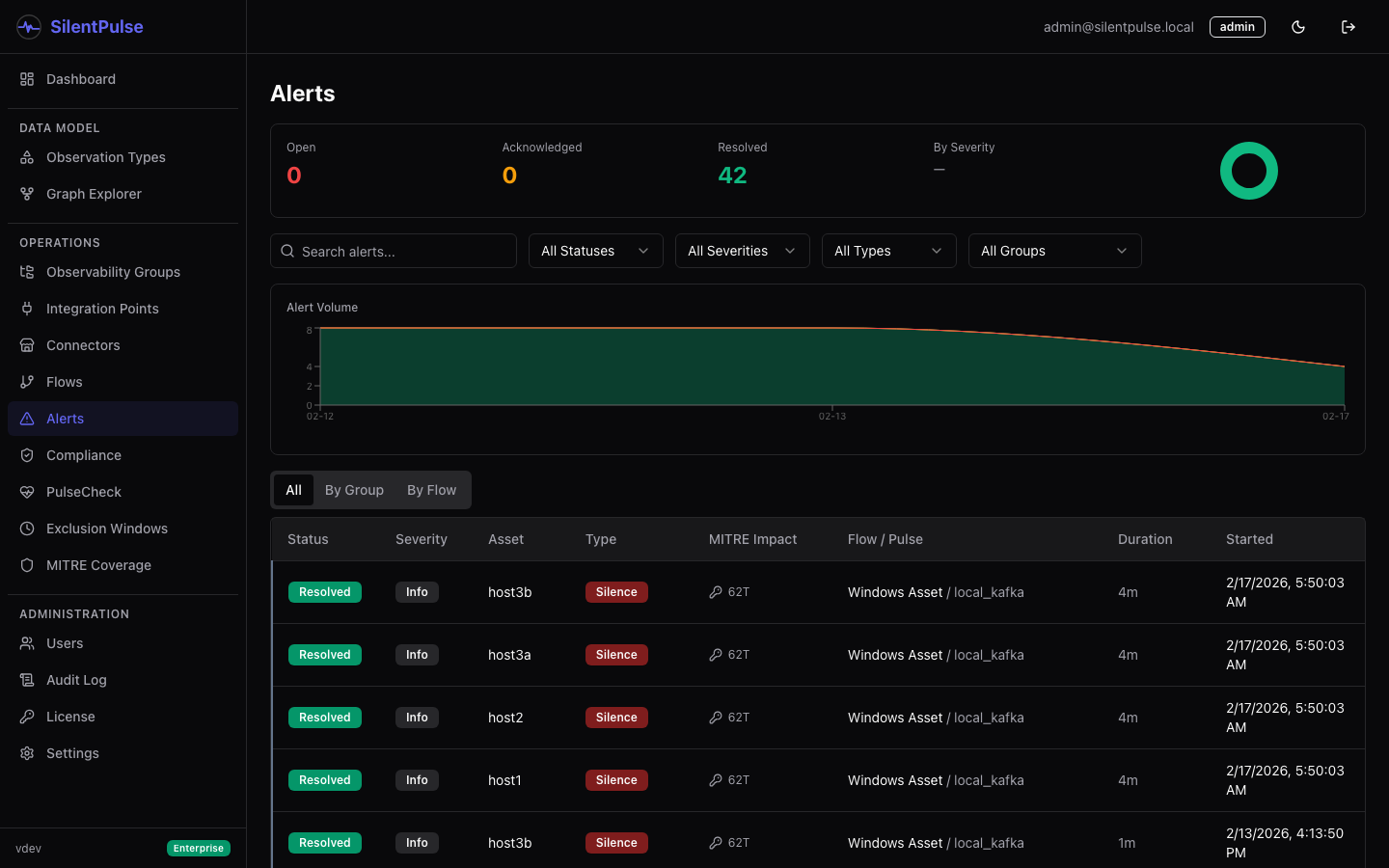Go to Users administration

(x=123, y=643)
